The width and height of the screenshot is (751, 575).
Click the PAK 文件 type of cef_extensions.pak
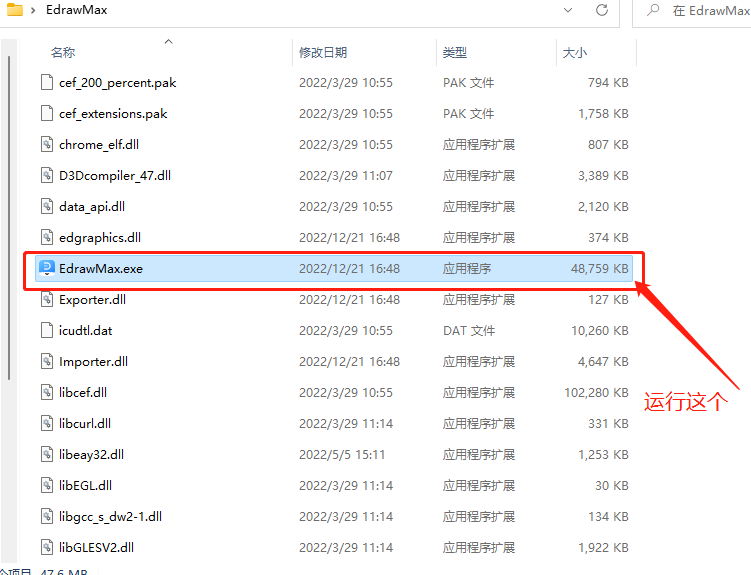tap(468, 114)
